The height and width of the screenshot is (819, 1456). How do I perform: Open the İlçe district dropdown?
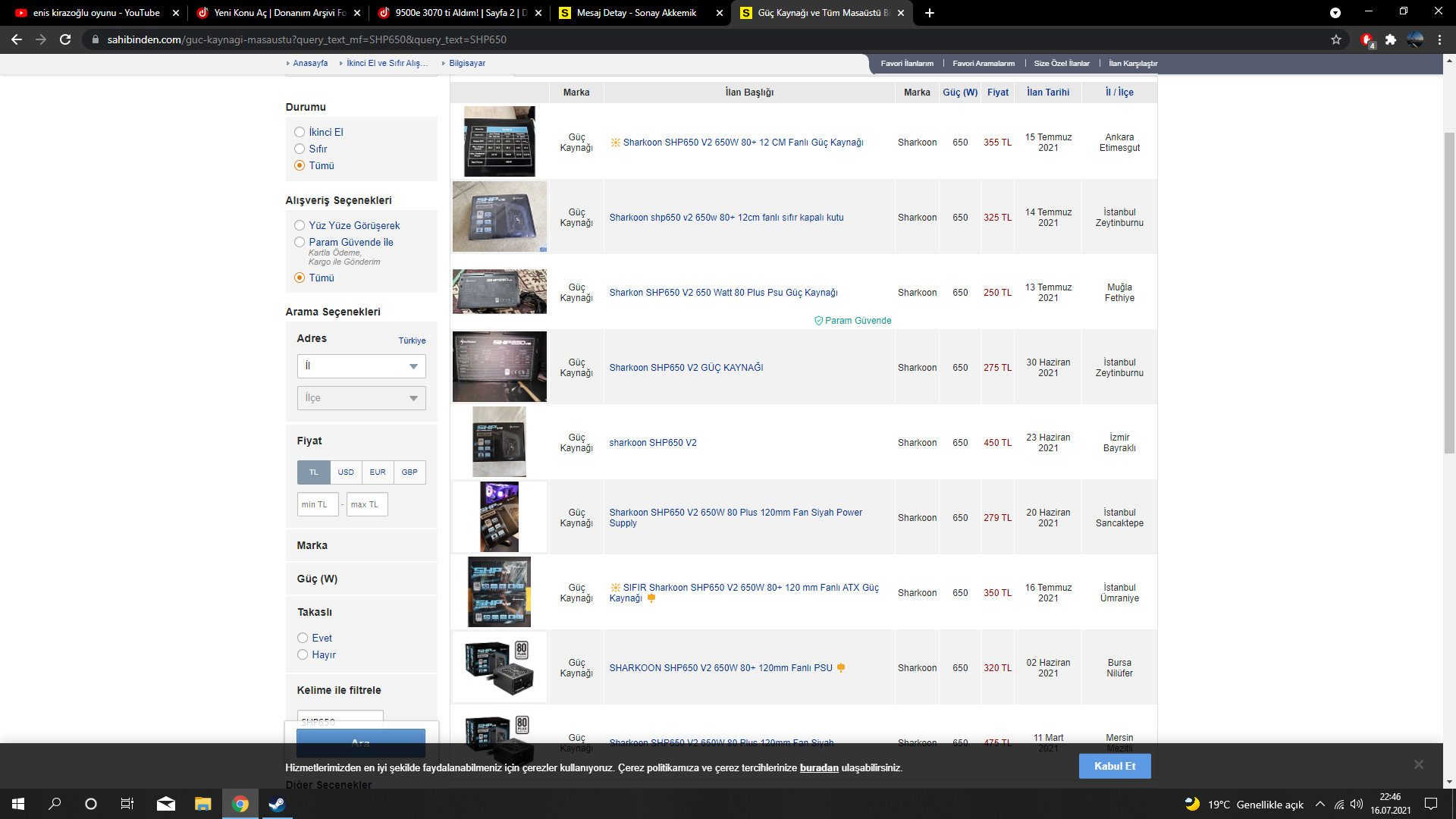coord(362,398)
